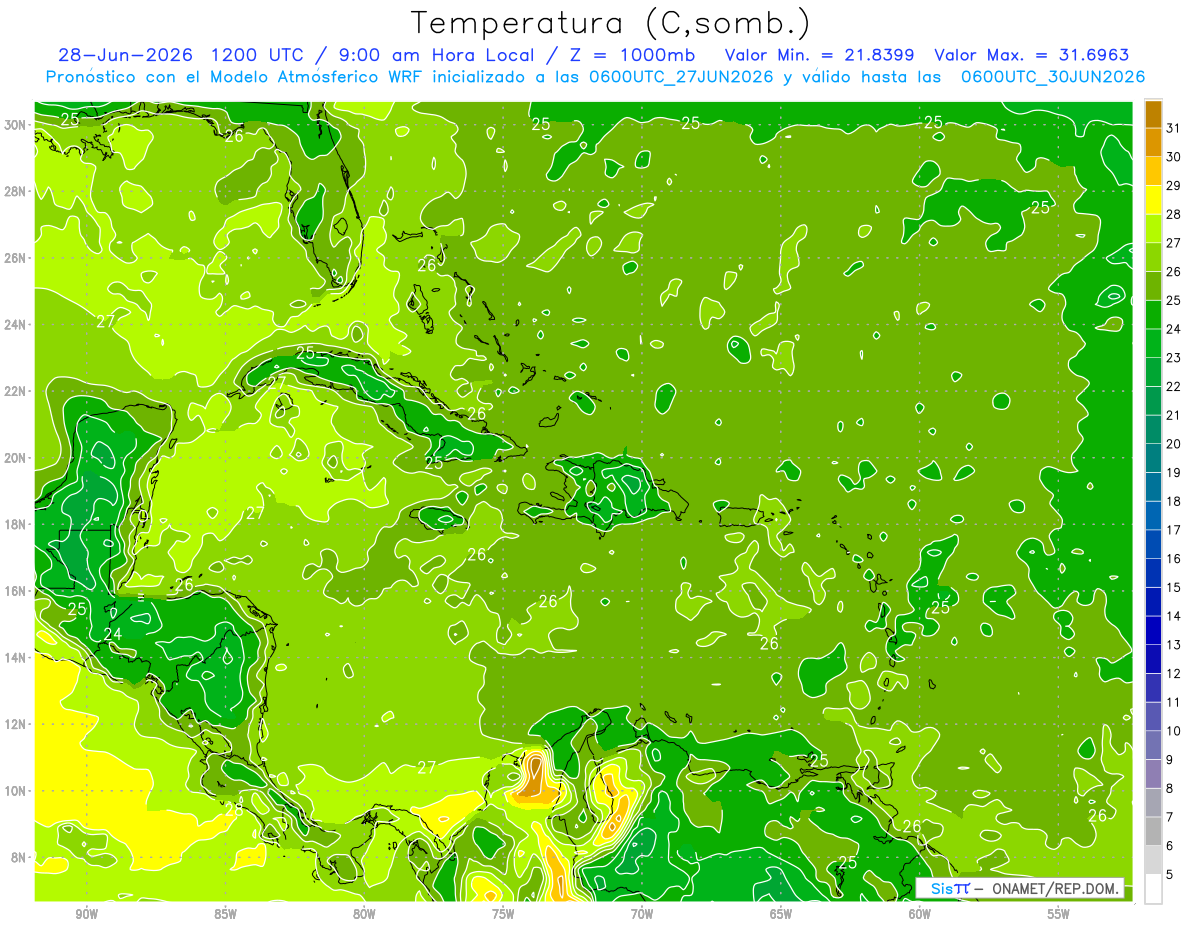Click the 'Valor Max. = 31.6963' text
The width and height of the screenshot is (1200, 927).
tap(1032, 55)
